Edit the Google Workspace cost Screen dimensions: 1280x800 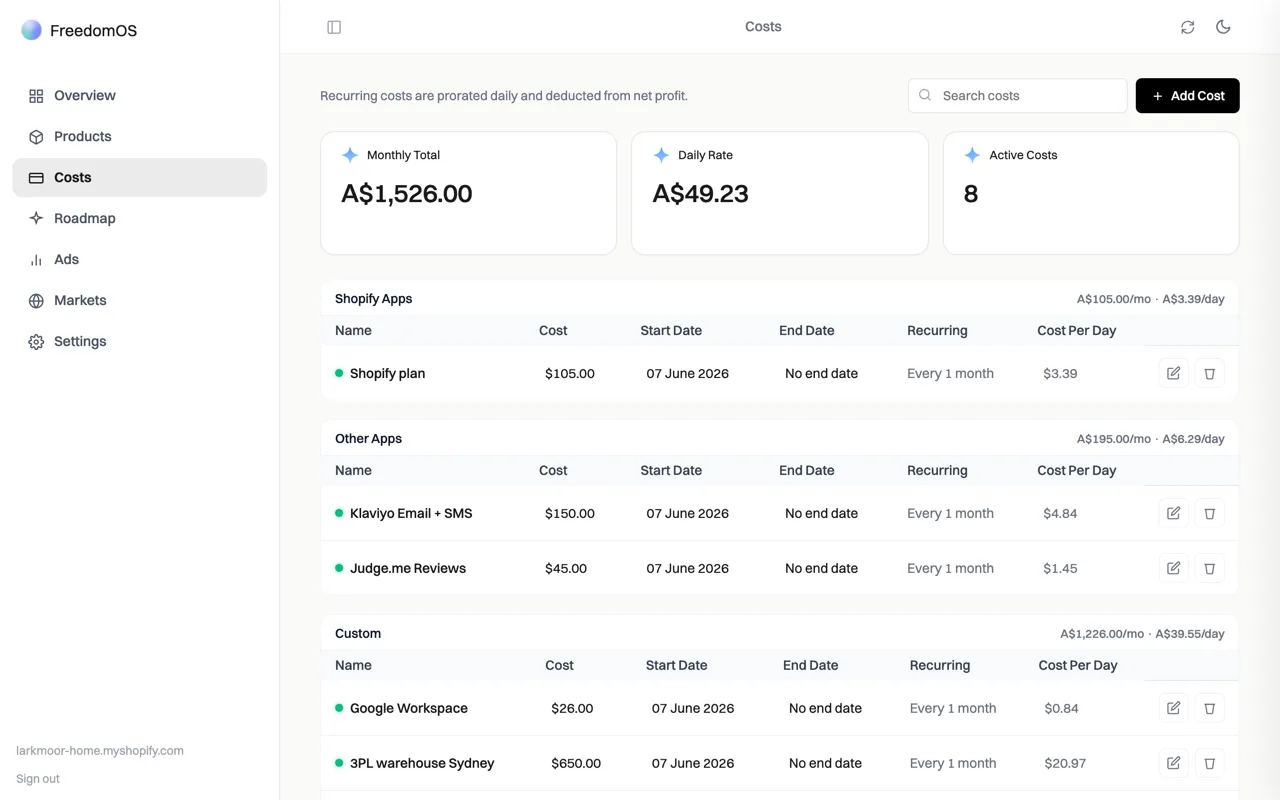tap(1174, 708)
